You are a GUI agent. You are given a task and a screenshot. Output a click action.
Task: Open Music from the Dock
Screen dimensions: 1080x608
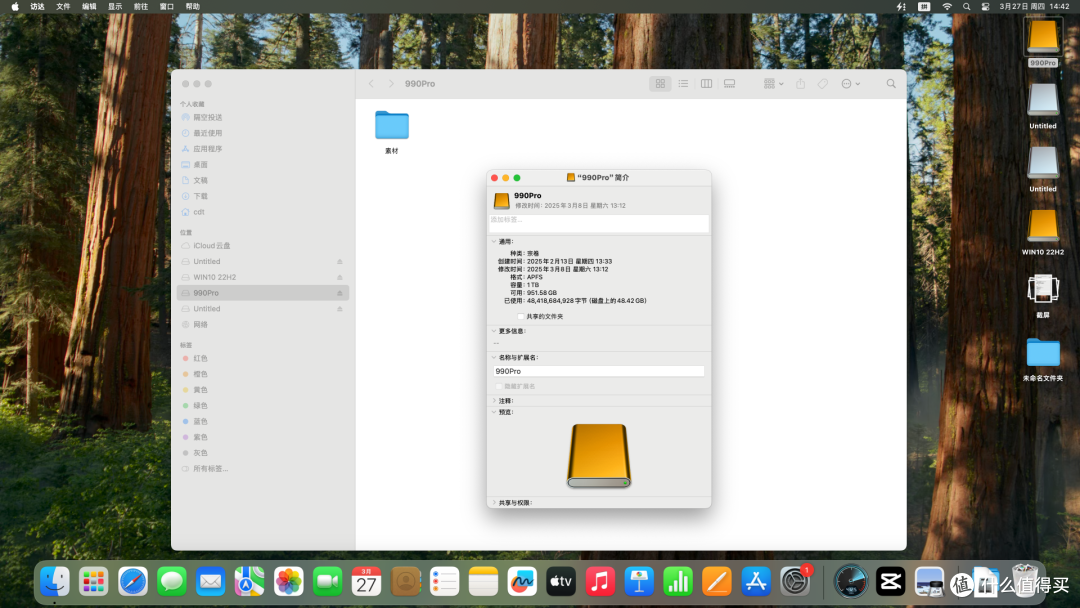(x=600, y=582)
